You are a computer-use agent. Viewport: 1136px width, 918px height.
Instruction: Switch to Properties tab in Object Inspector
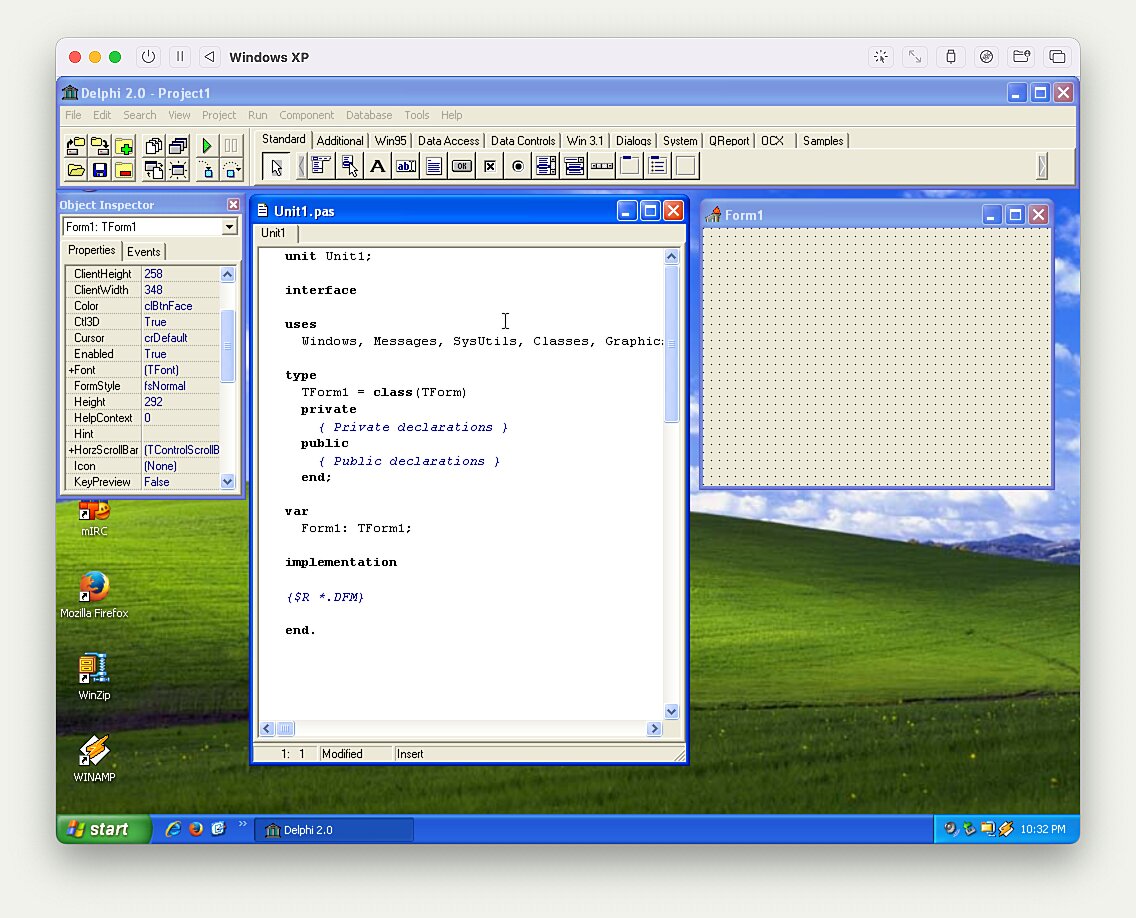click(91, 250)
